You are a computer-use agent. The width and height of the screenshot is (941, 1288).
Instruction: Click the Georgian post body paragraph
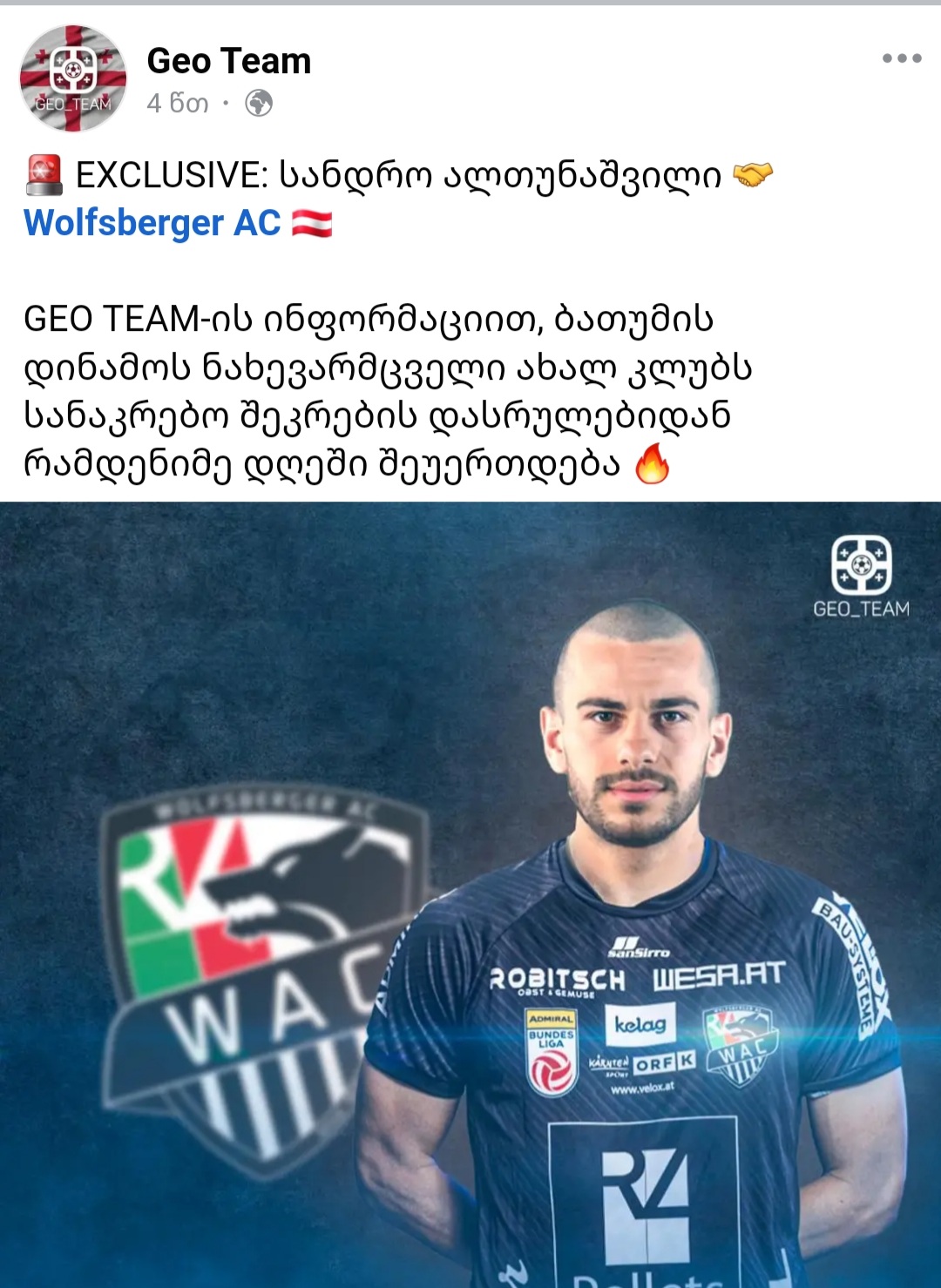click(388, 392)
